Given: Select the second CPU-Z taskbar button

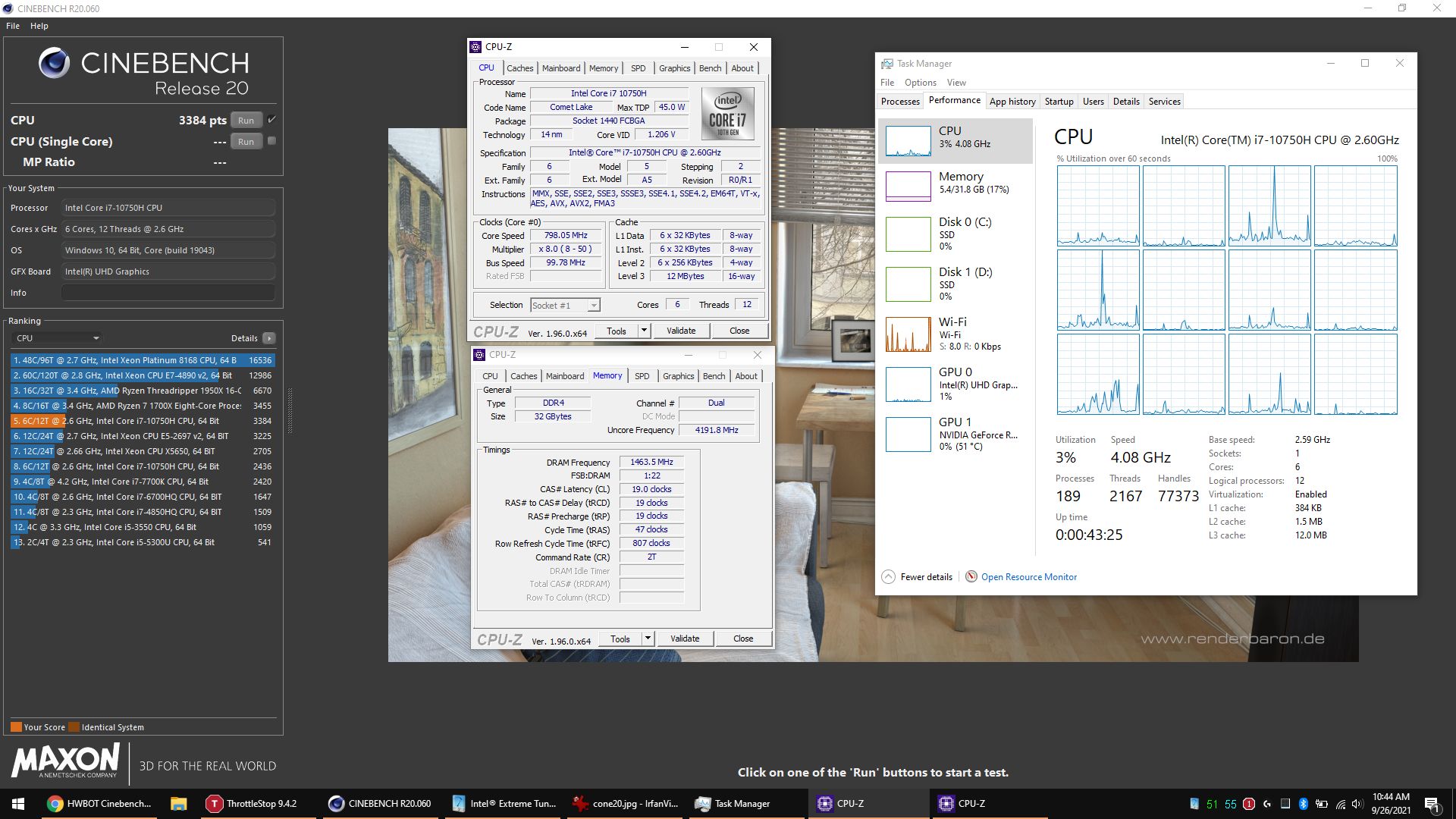Looking at the screenshot, I should click(x=990, y=804).
